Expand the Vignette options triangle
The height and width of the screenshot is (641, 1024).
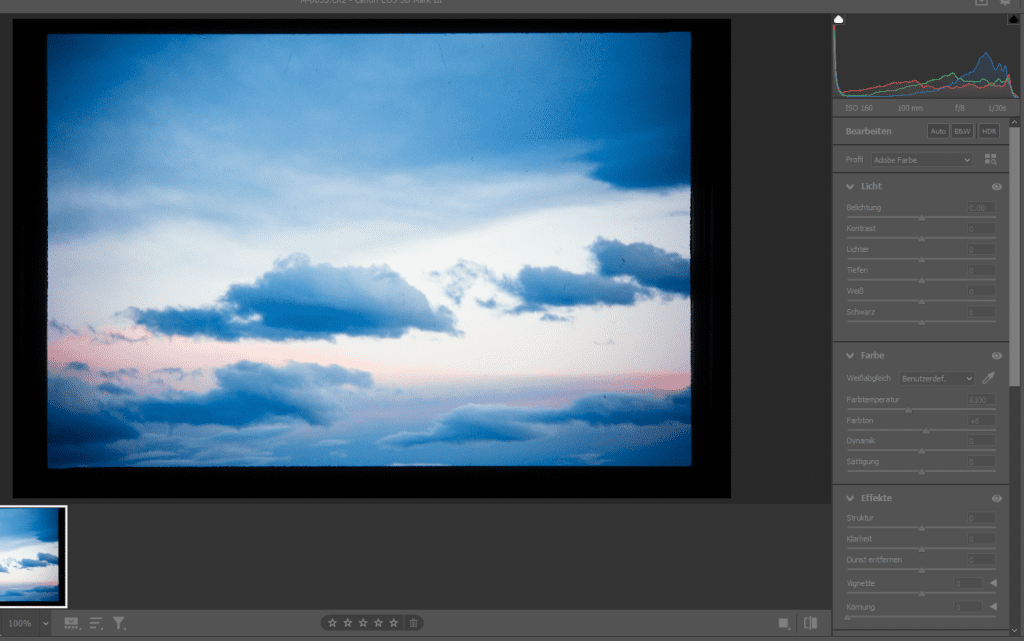(x=993, y=583)
